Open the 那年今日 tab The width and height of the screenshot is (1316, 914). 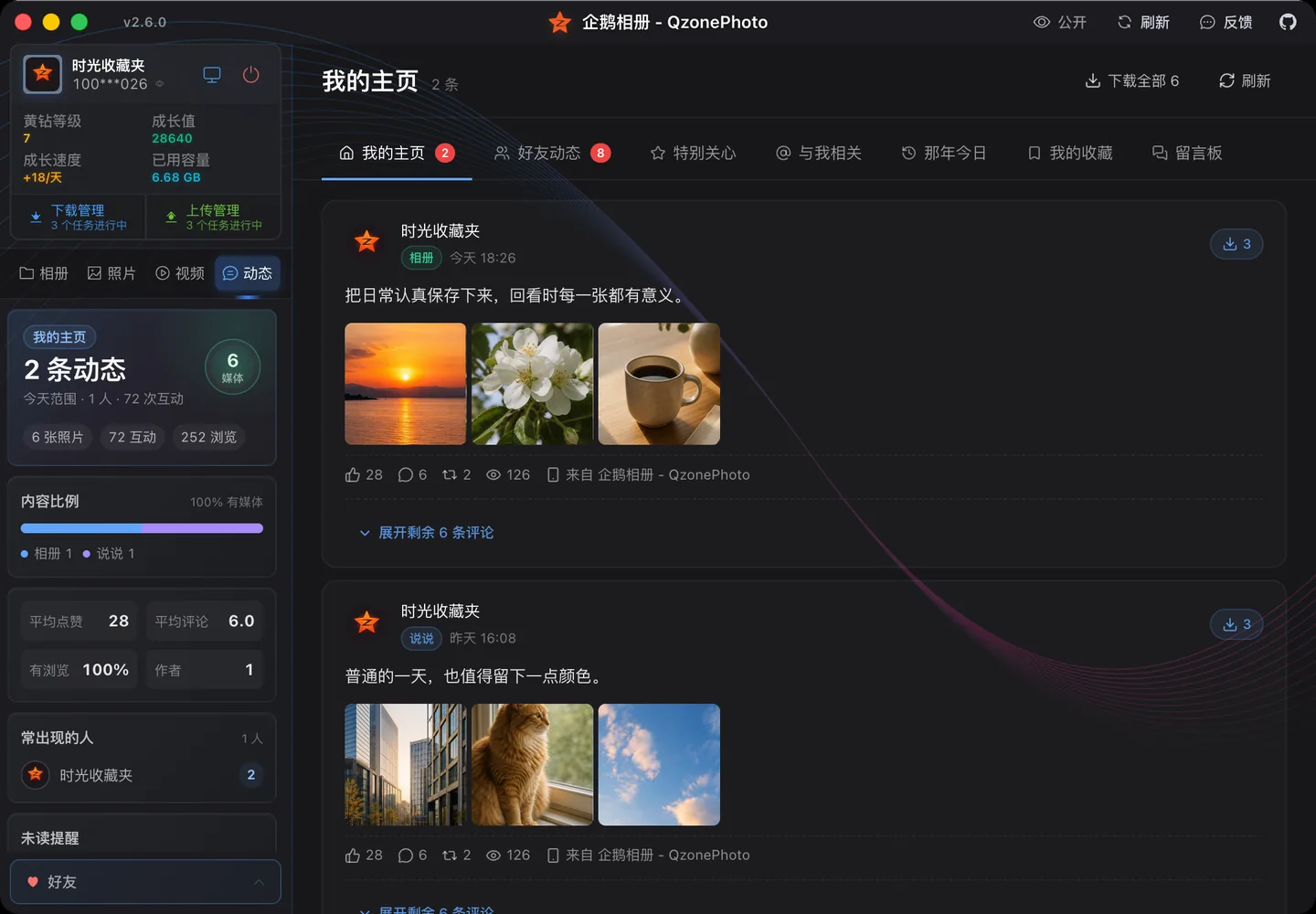click(944, 153)
